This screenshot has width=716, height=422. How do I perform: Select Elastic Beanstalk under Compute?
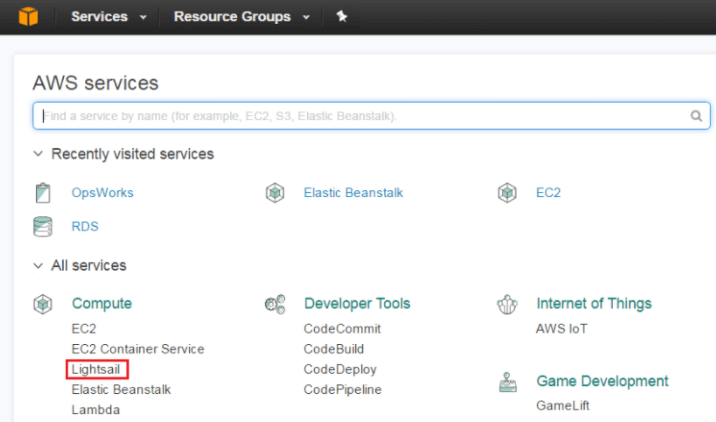[121, 390]
